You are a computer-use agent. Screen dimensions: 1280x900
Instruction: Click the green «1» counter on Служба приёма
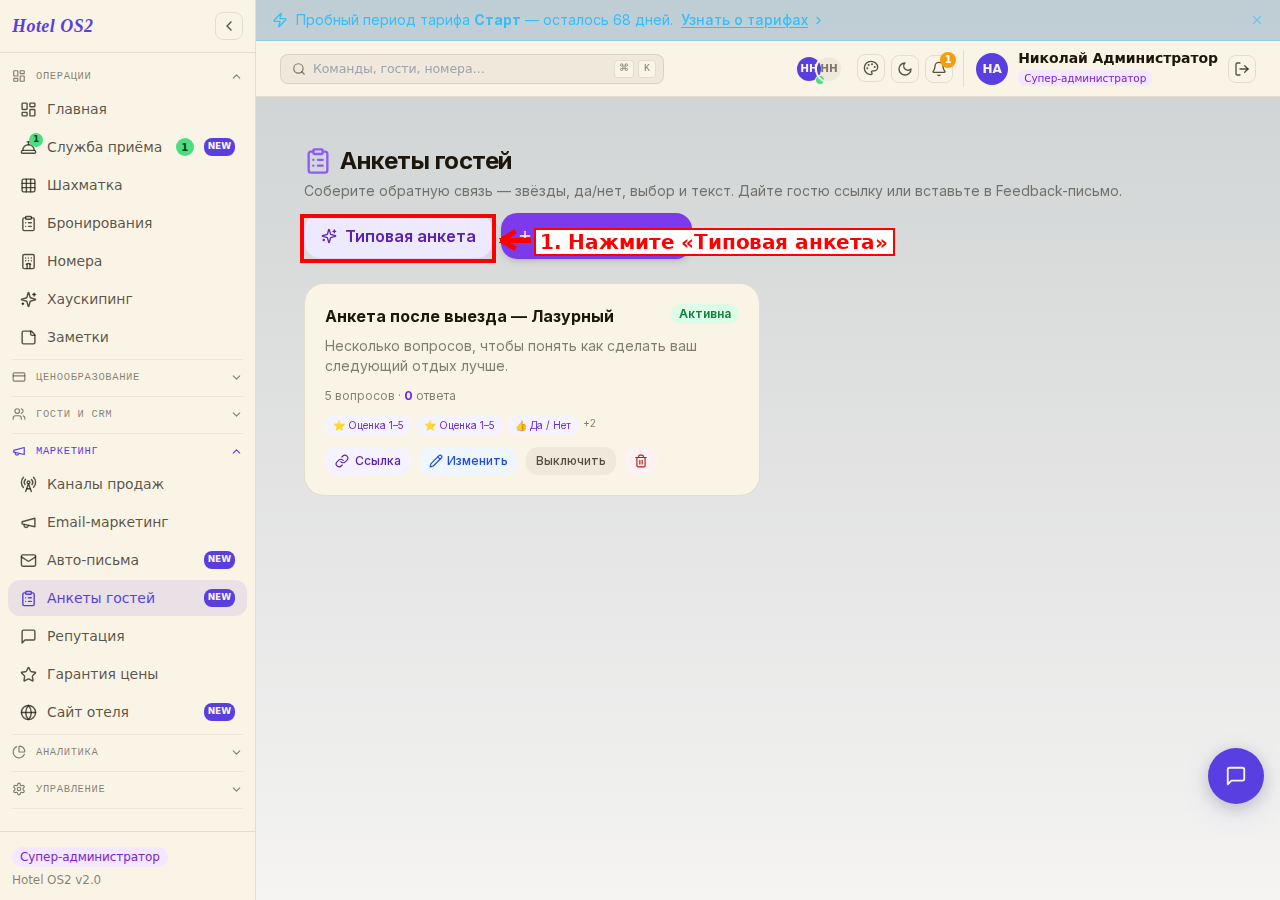click(x=185, y=147)
